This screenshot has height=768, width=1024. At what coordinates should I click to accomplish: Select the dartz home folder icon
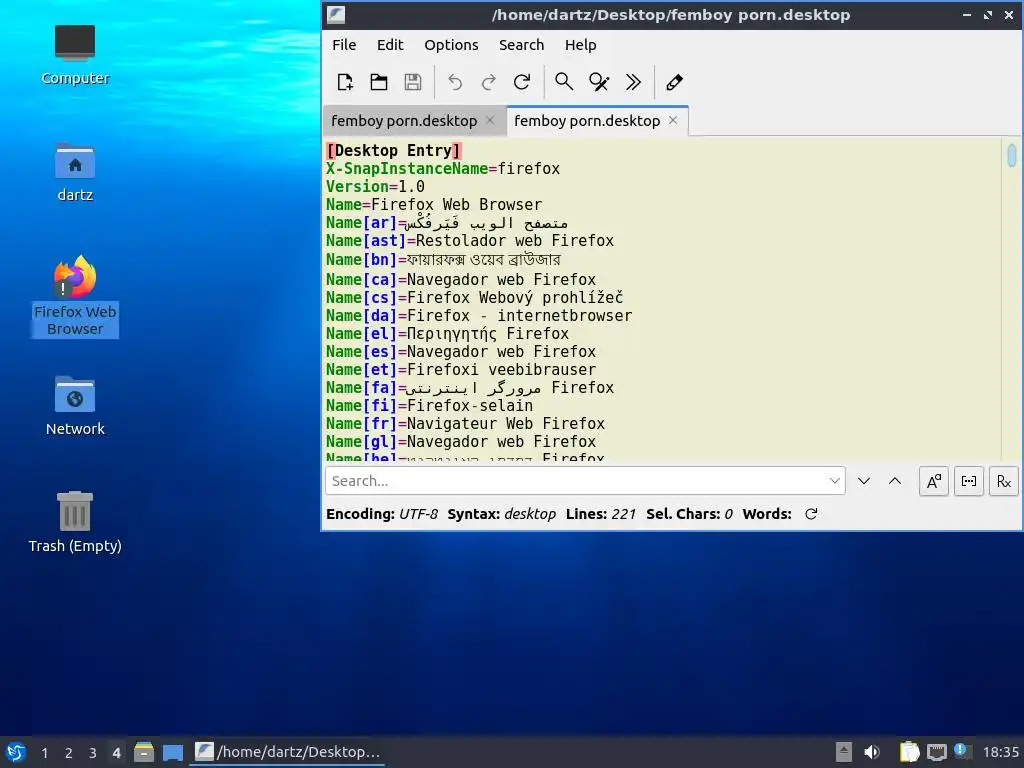tap(75, 172)
